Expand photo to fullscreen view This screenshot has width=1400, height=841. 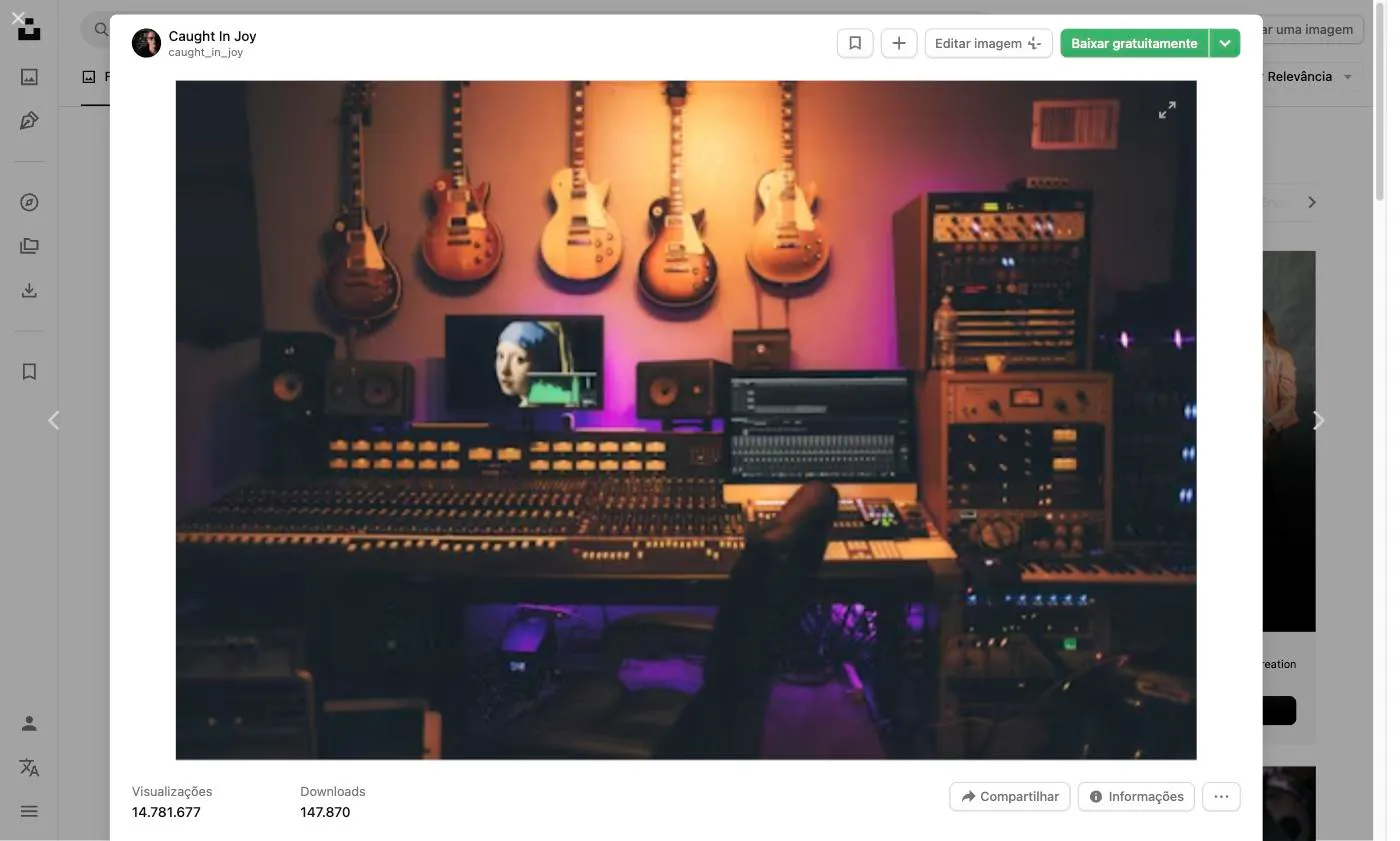click(1167, 110)
